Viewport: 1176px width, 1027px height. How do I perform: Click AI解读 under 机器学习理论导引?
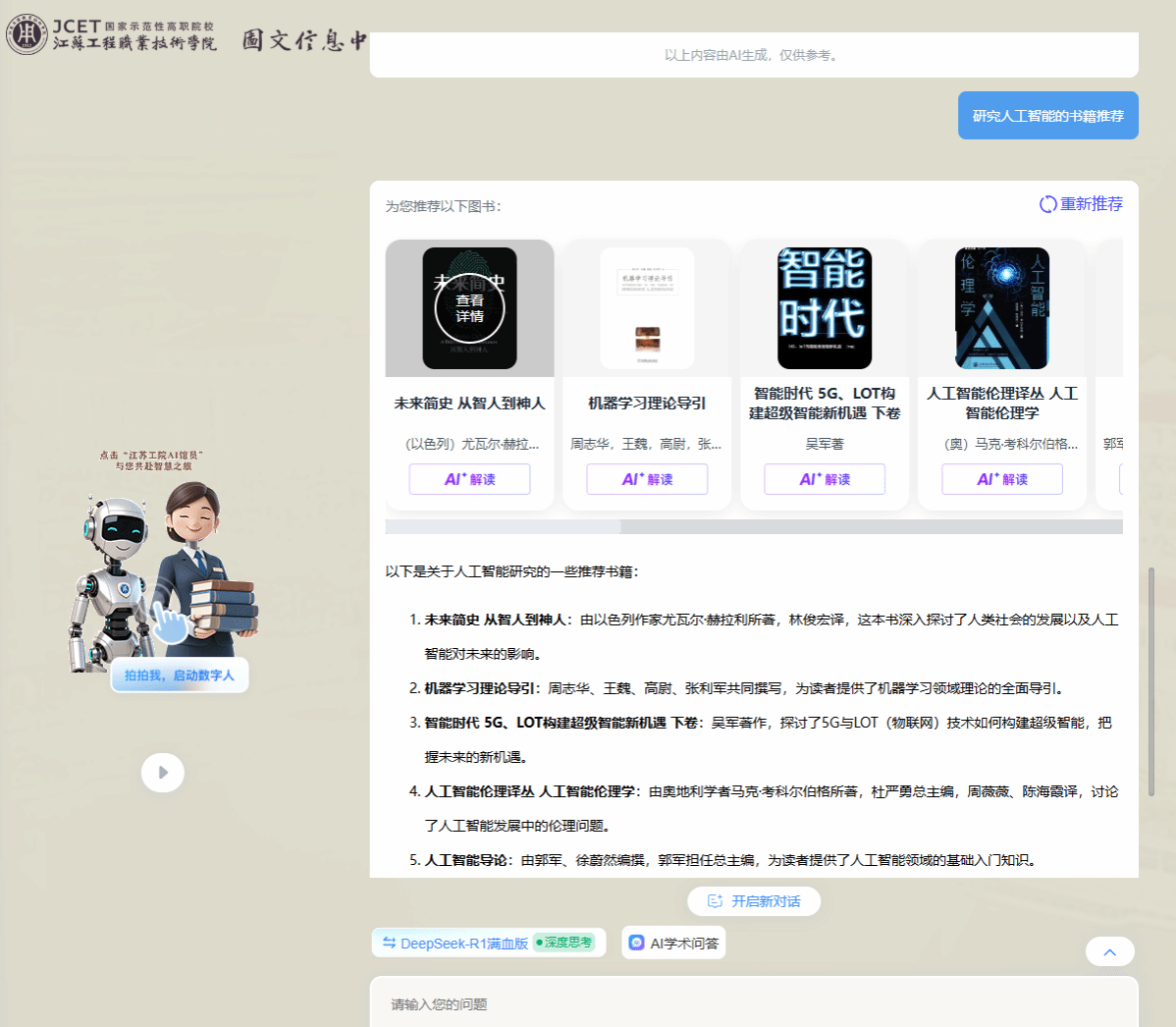coord(647,479)
